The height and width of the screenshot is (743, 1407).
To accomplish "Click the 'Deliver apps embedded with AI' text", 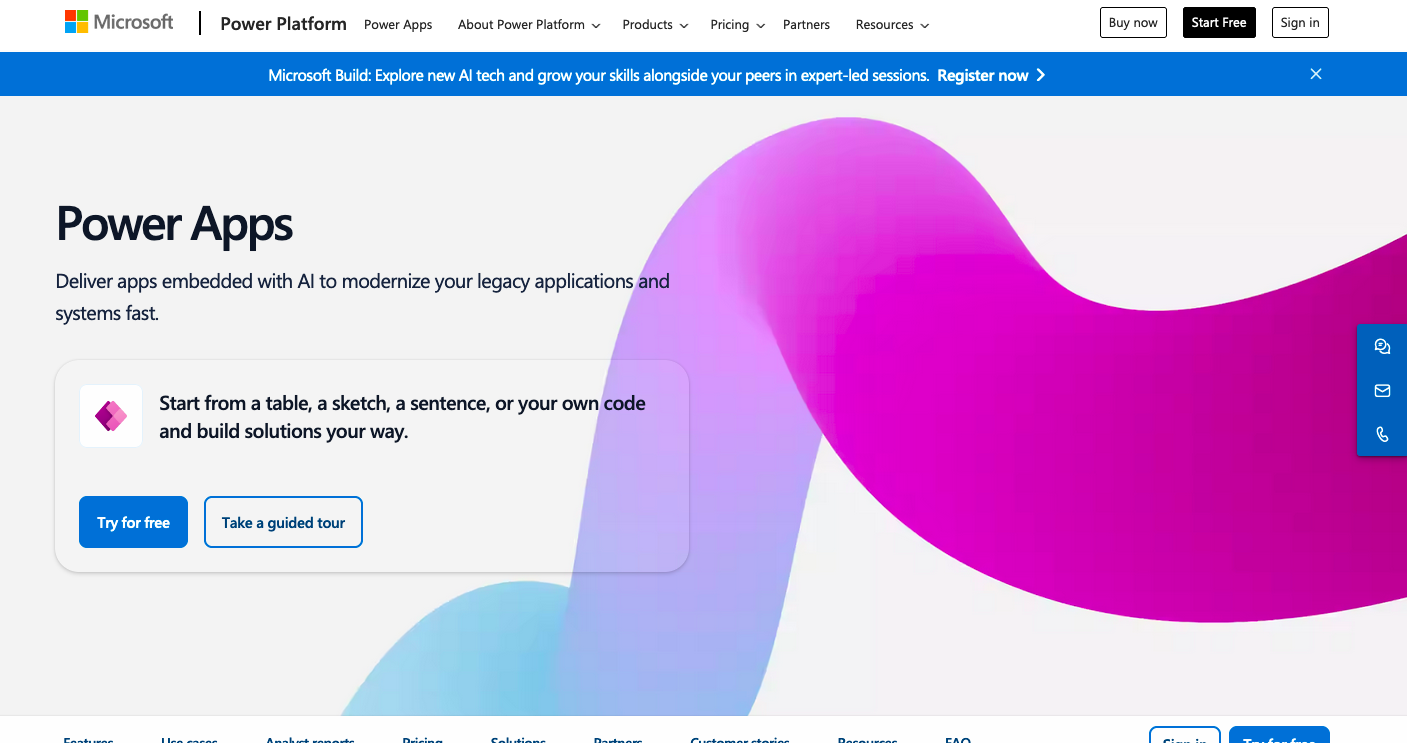I will [x=363, y=297].
